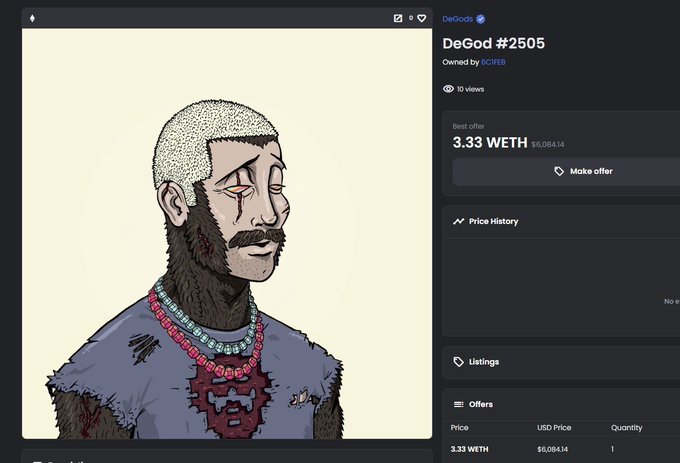Favorite this NFT with the heart icon
680x463 pixels.
click(x=422, y=18)
